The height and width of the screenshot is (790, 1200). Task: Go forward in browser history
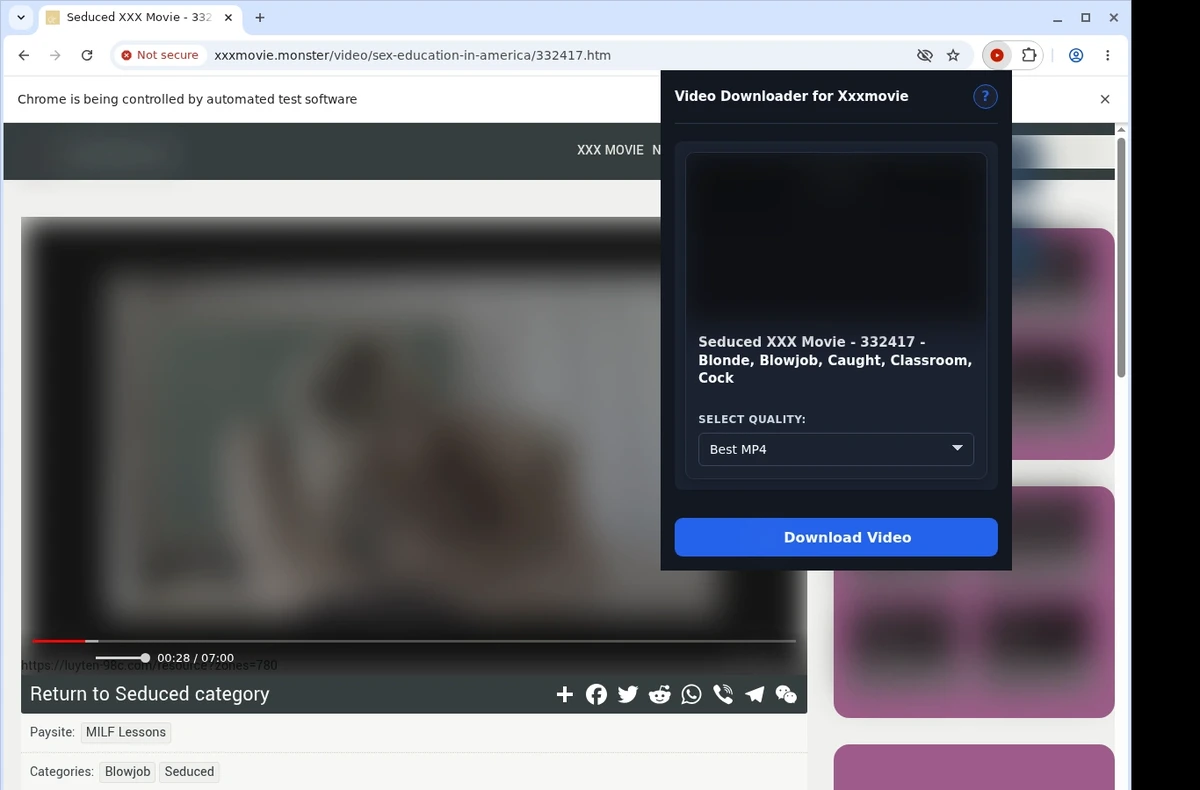55,55
